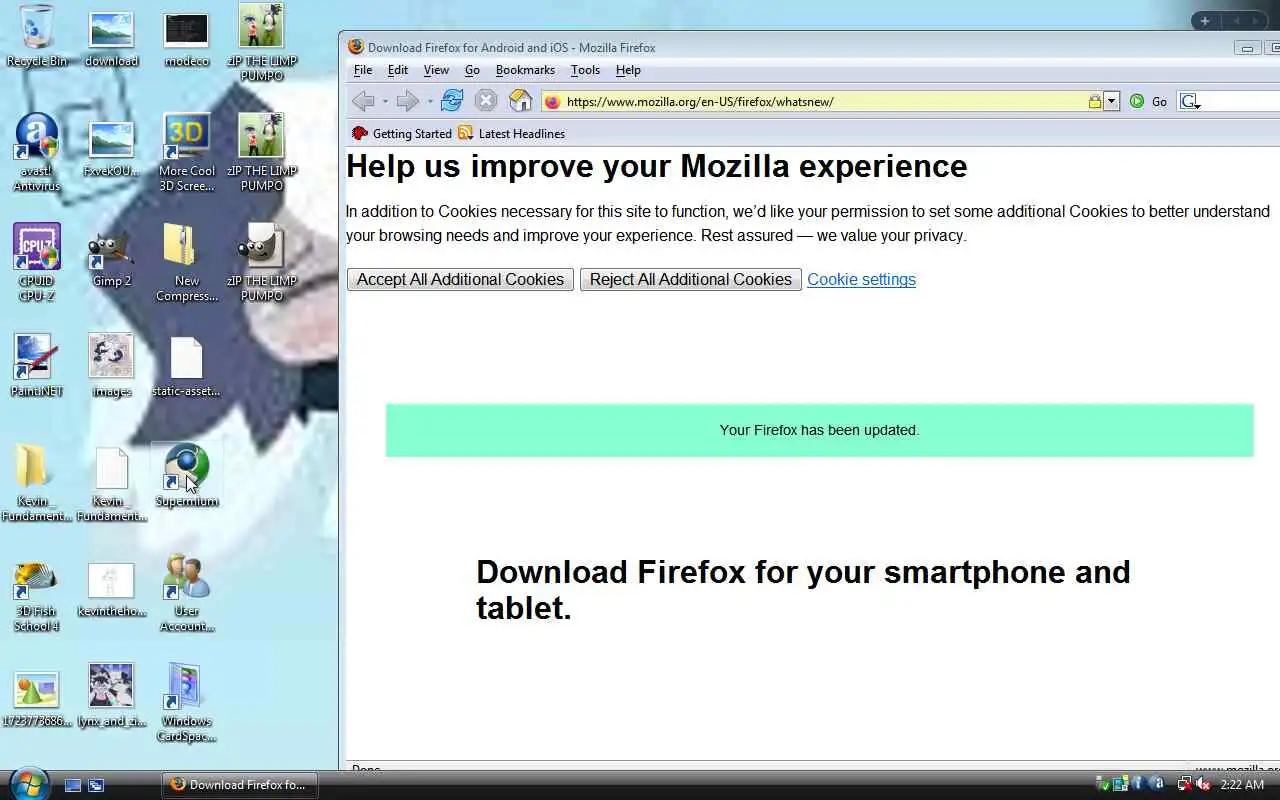Click the Go text button beside address bar
The height and width of the screenshot is (800, 1280).
[x=1159, y=101]
